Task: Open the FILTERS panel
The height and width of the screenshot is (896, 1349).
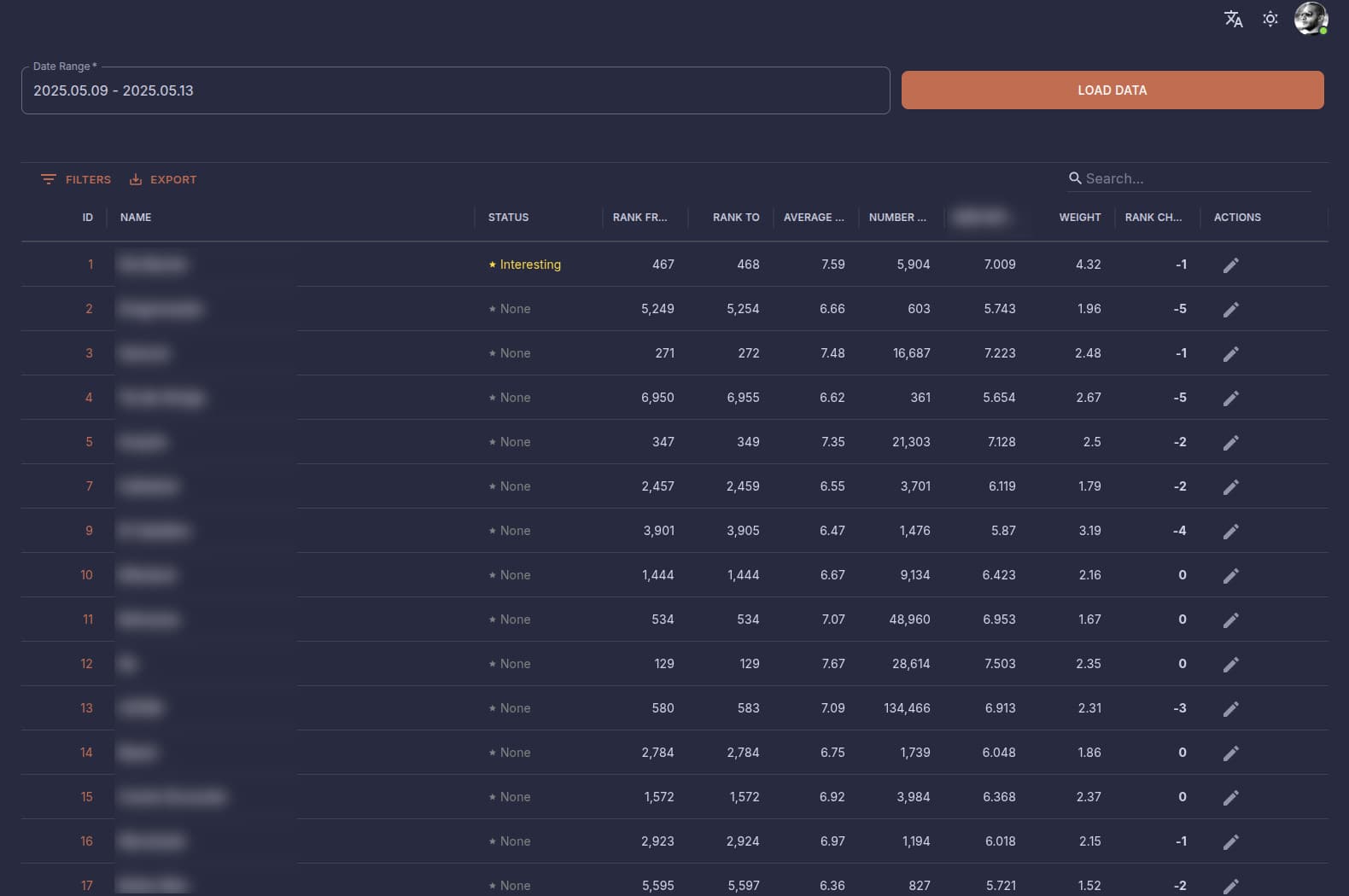Action: (76, 179)
